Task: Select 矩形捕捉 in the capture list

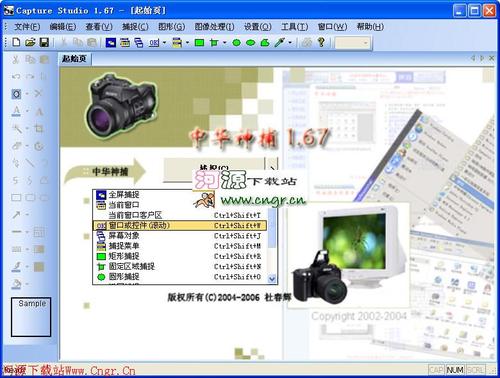Action: tap(180, 256)
